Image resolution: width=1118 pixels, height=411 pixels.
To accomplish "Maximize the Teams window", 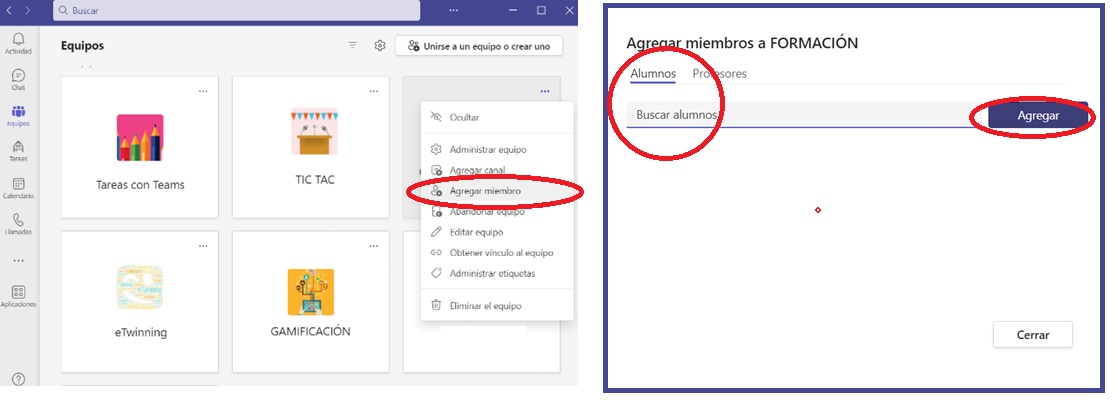I will (541, 10).
